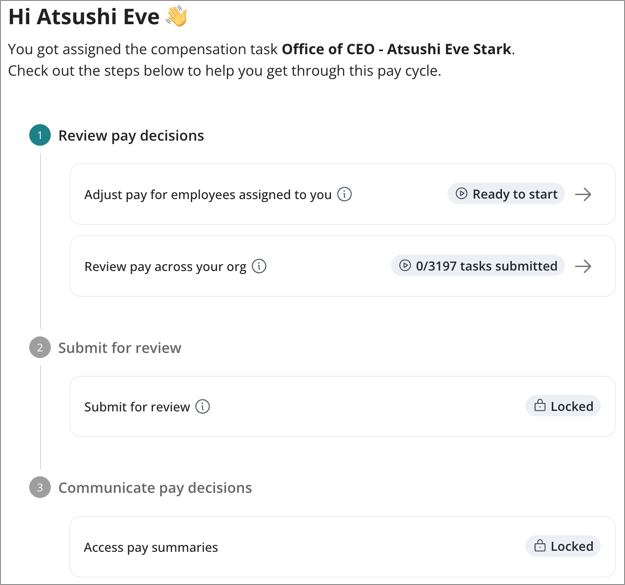Click info icon next to Adjust pay for employees

tap(344, 195)
